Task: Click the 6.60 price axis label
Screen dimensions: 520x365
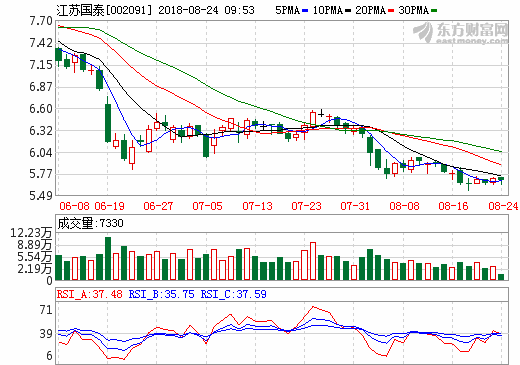Action: click(x=41, y=109)
